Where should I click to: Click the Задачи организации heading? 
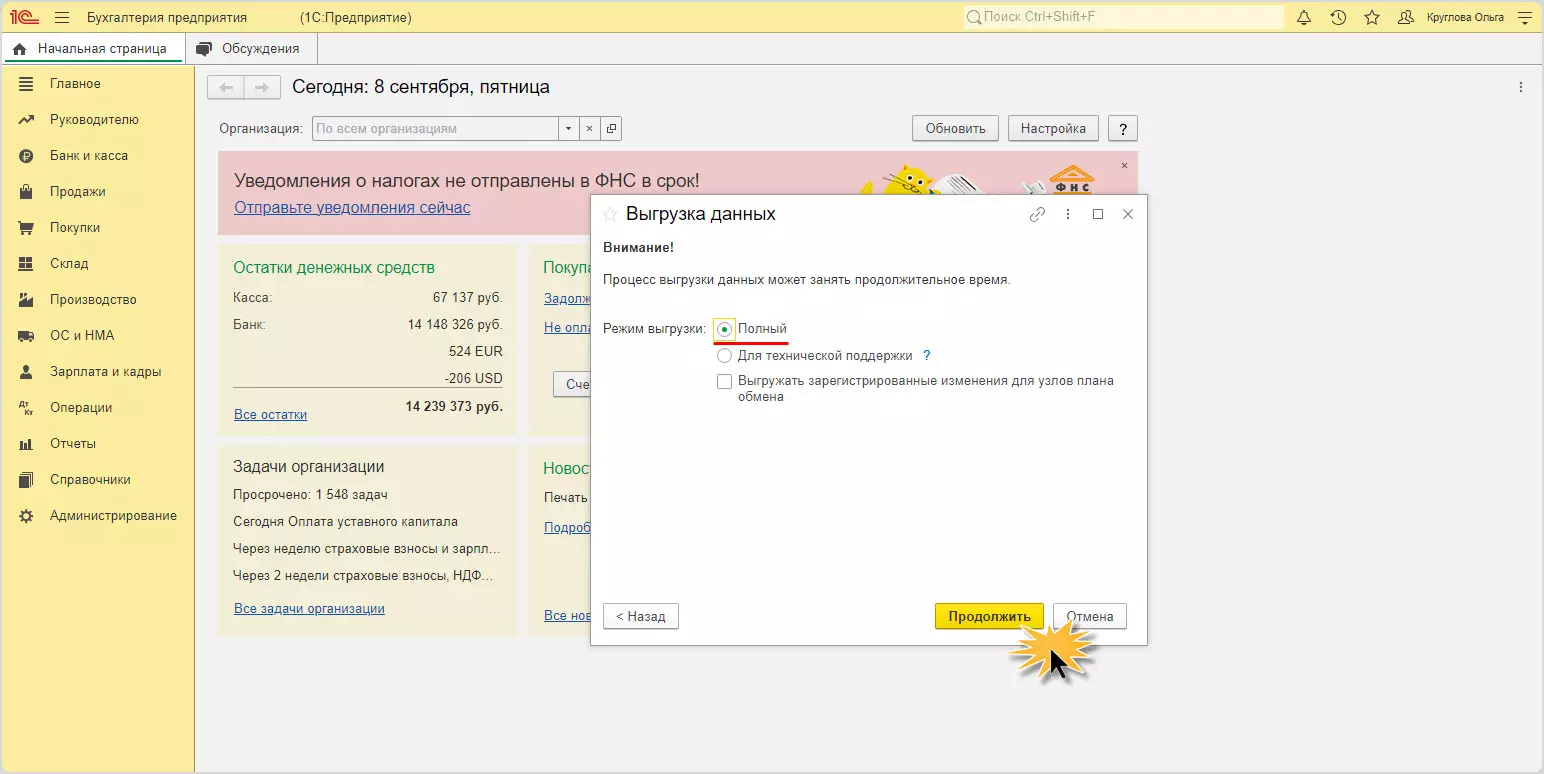point(308,467)
